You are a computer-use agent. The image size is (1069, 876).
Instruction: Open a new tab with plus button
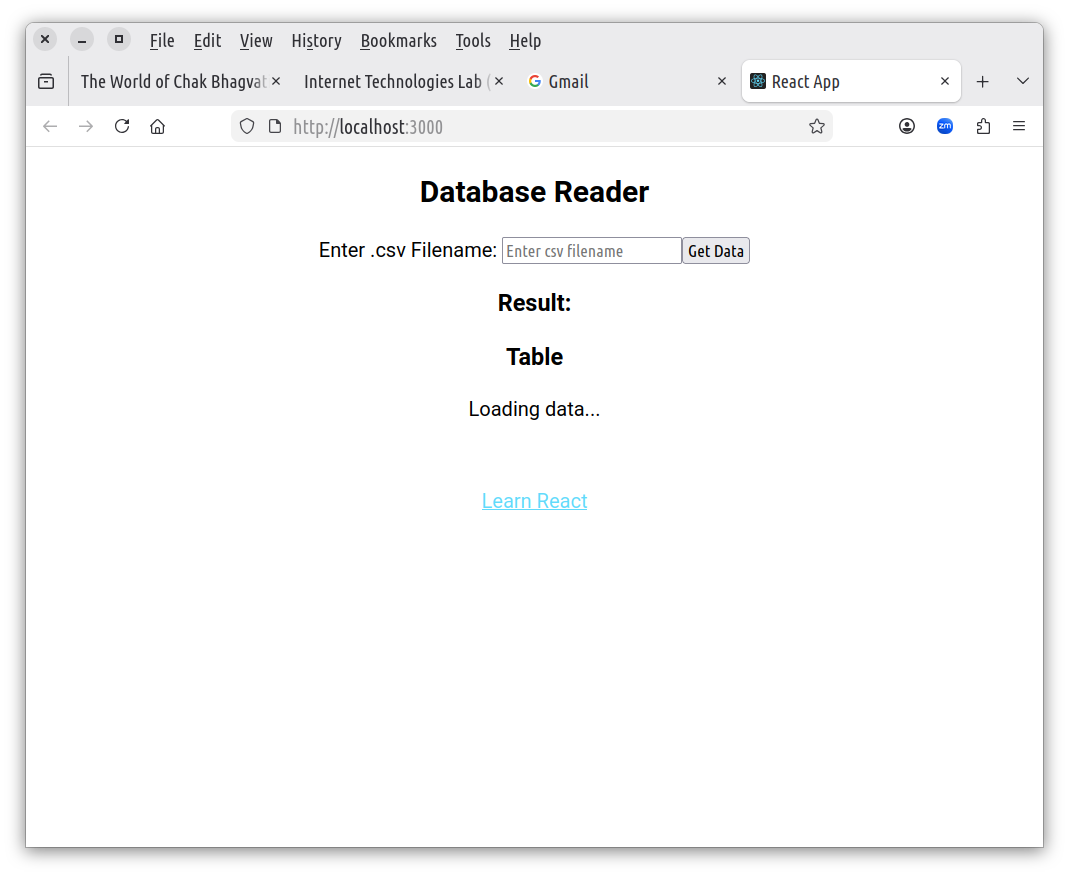point(983,82)
